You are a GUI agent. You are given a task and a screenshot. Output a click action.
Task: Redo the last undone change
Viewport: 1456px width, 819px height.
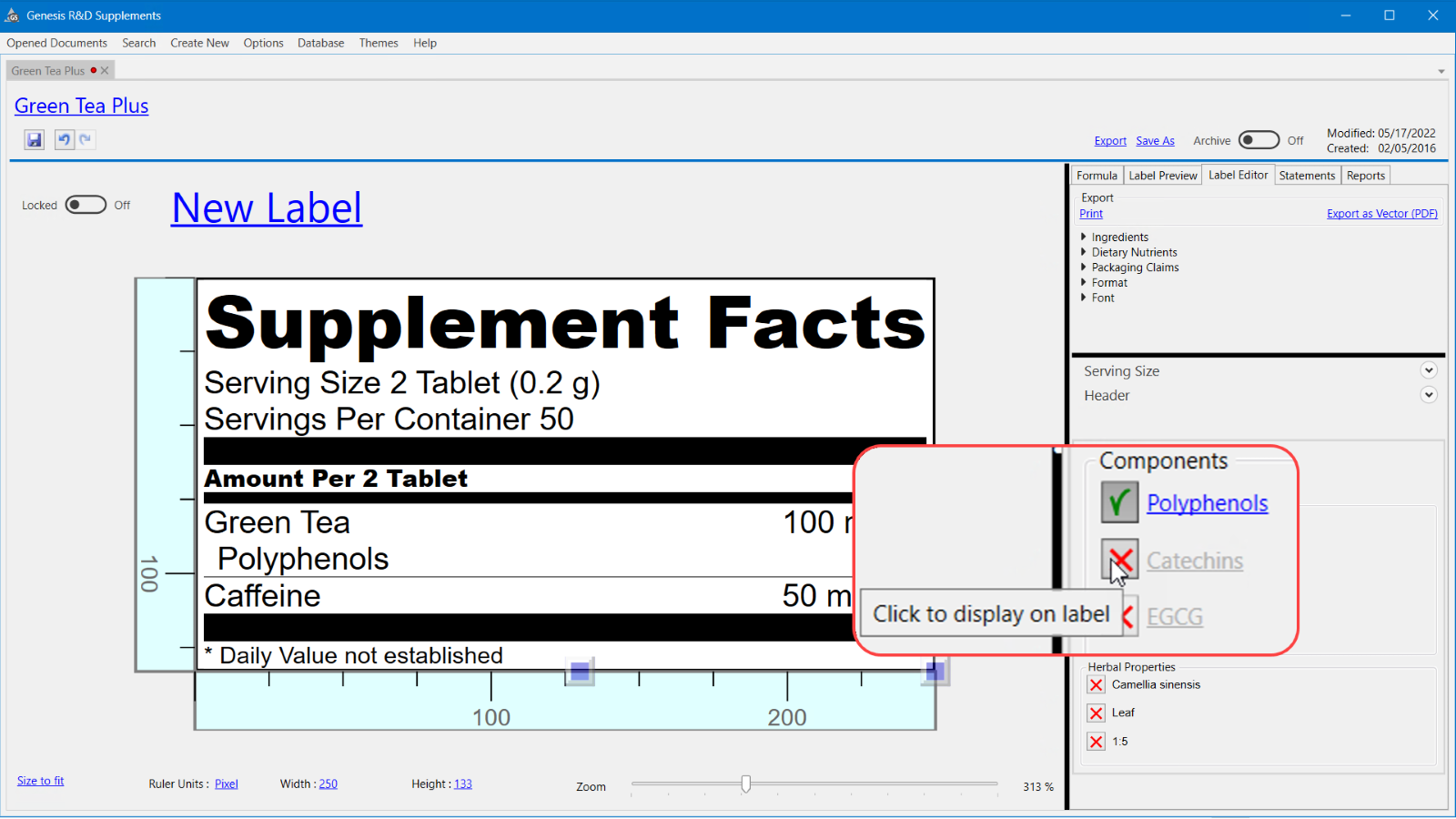86,139
